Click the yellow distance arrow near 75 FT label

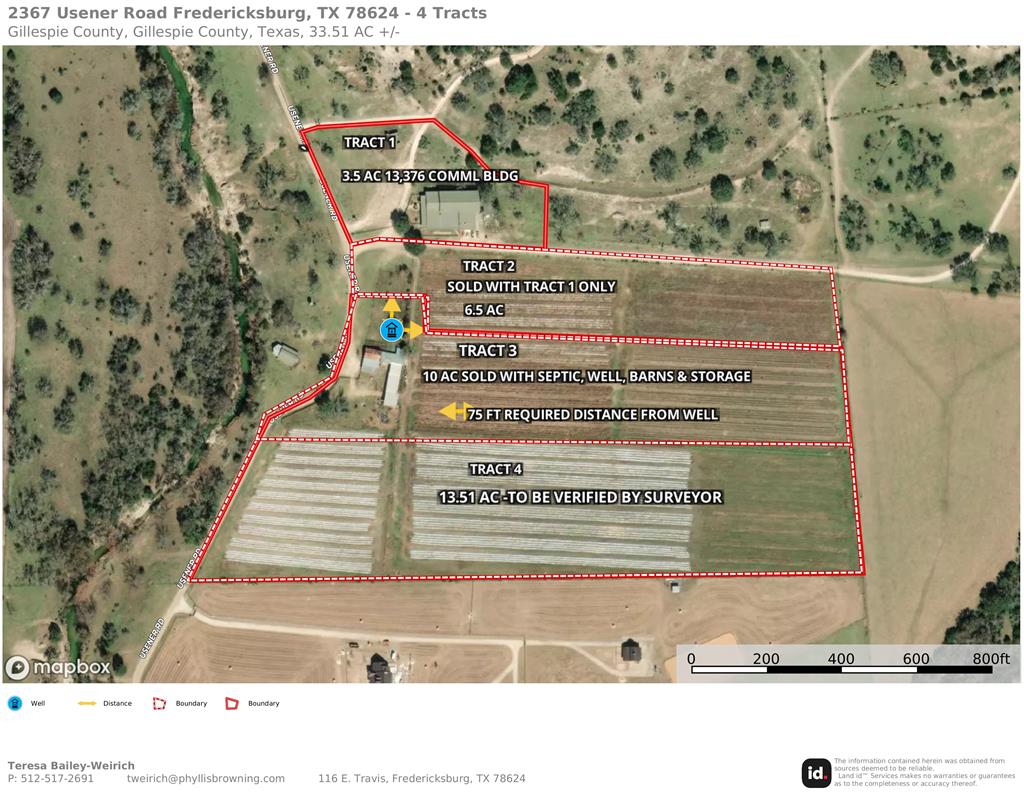[x=456, y=411]
